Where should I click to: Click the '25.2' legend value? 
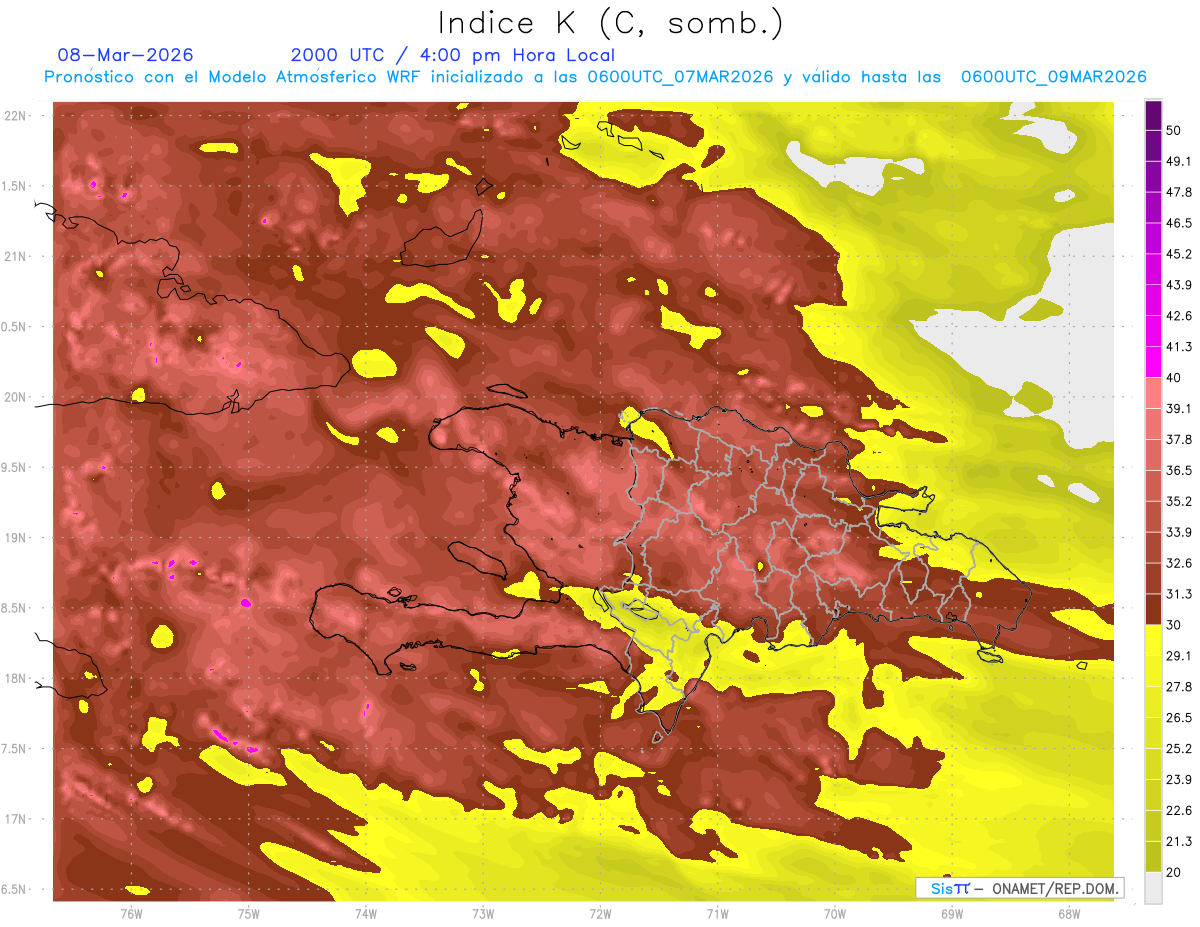tap(1178, 749)
